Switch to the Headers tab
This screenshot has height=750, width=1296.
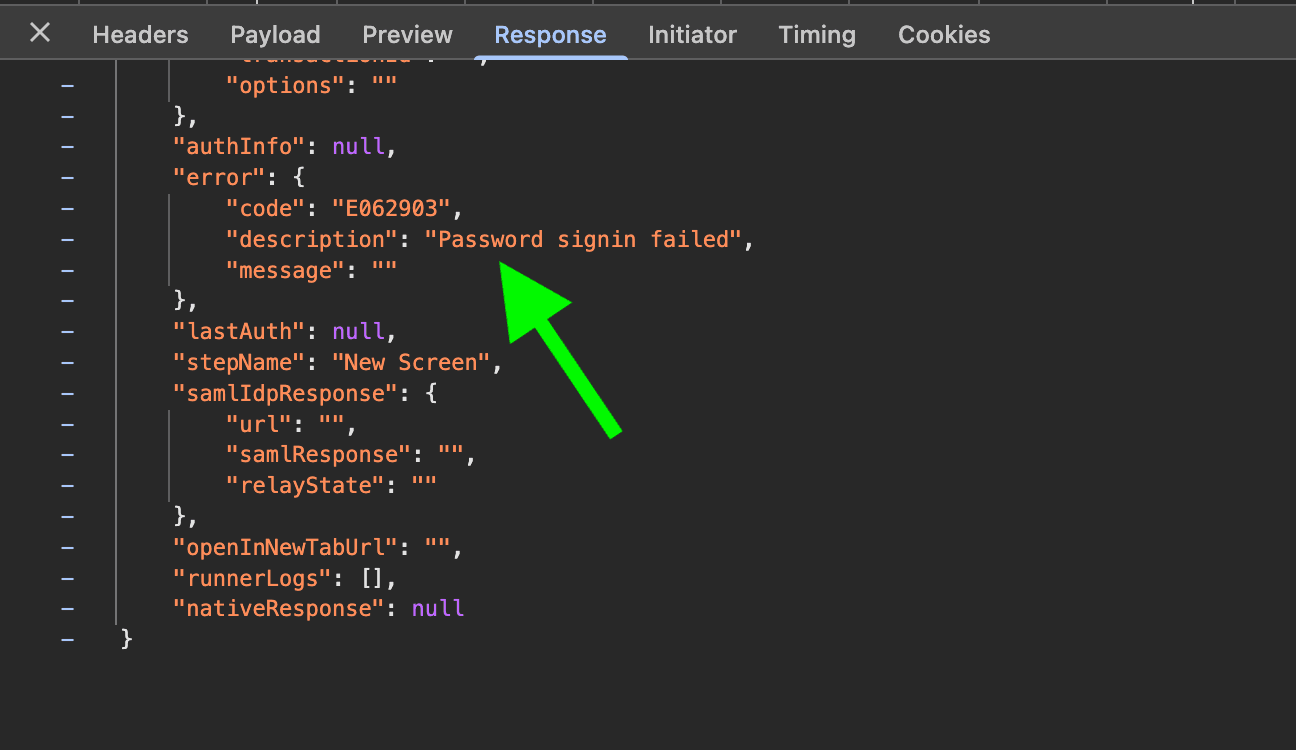click(x=140, y=34)
